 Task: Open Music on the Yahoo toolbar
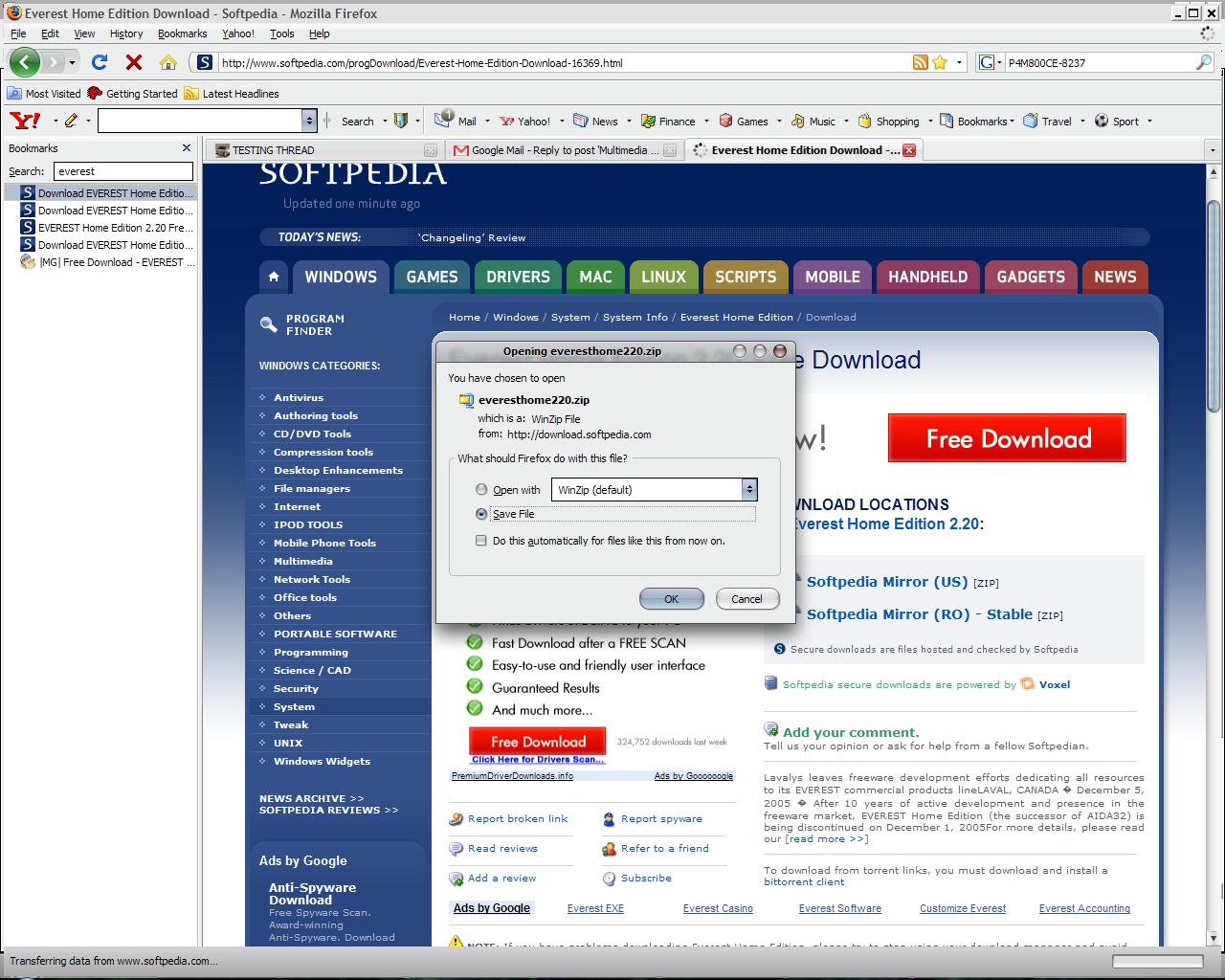pos(813,121)
